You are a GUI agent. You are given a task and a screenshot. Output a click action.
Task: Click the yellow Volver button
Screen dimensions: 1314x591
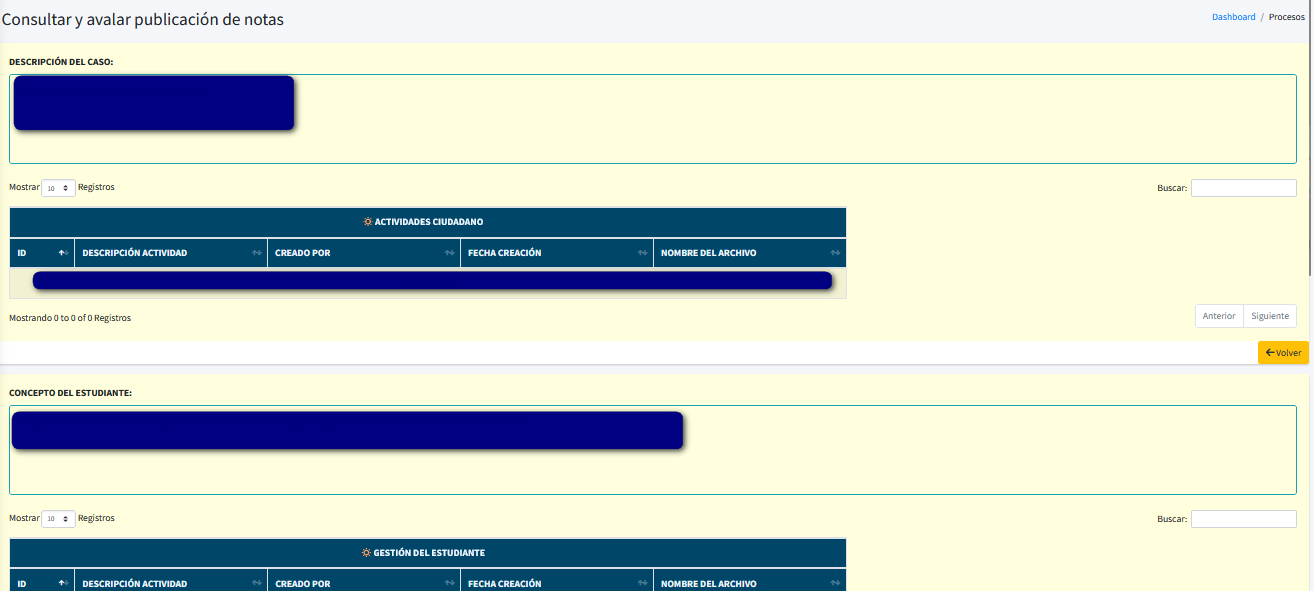(x=1283, y=352)
